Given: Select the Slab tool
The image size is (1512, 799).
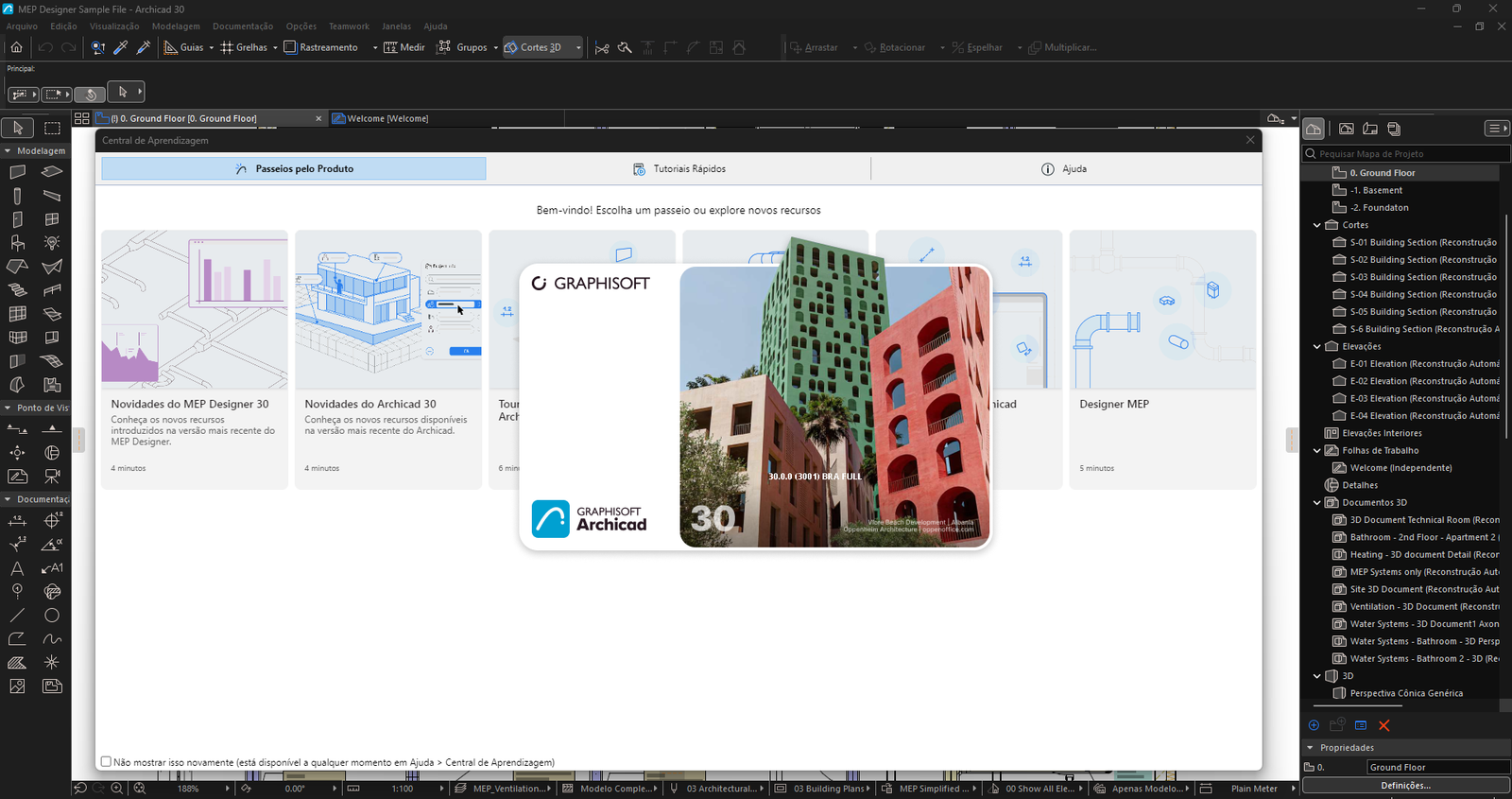Looking at the screenshot, I should (52, 172).
